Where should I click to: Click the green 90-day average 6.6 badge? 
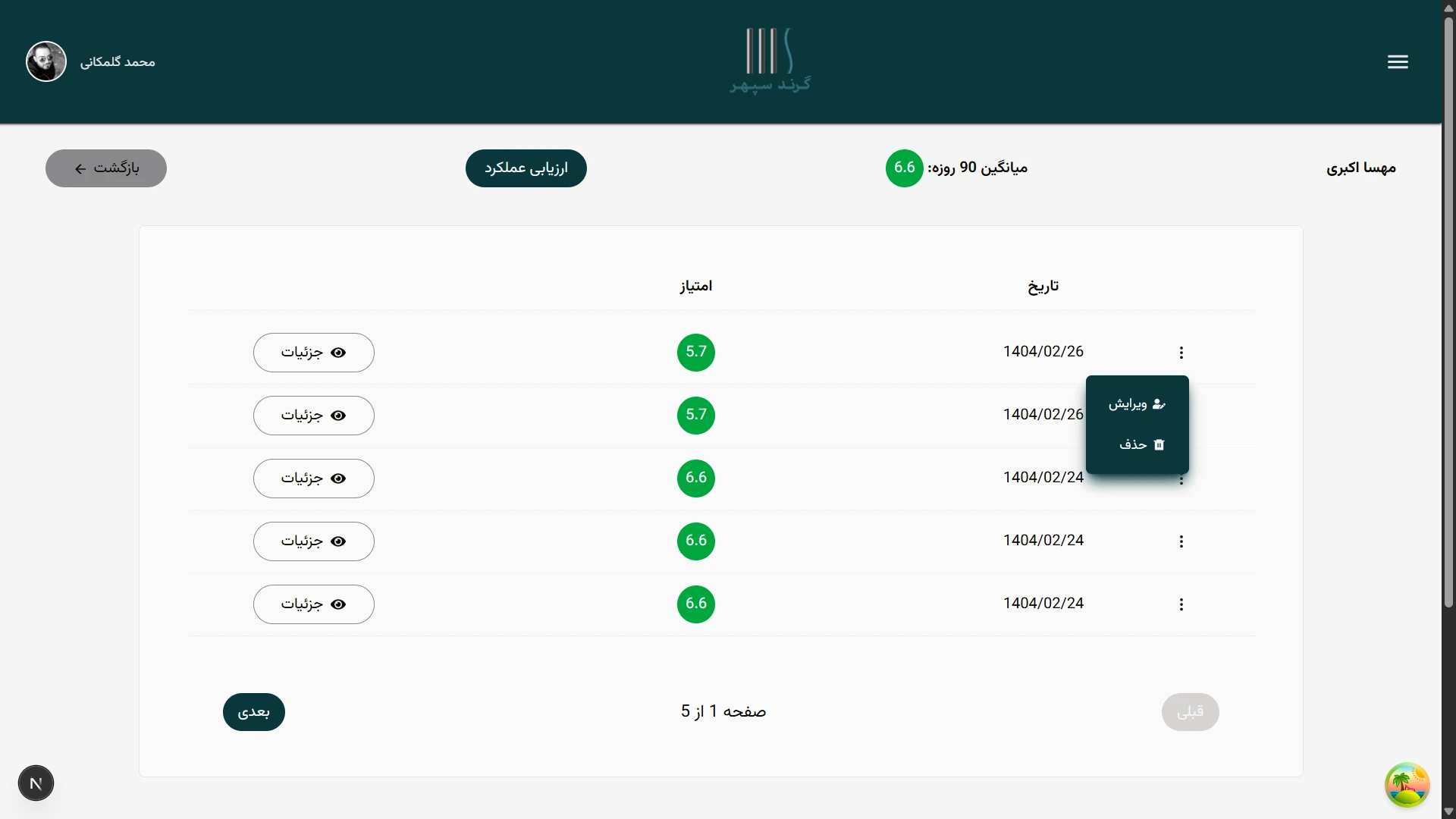[x=904, y=168]
